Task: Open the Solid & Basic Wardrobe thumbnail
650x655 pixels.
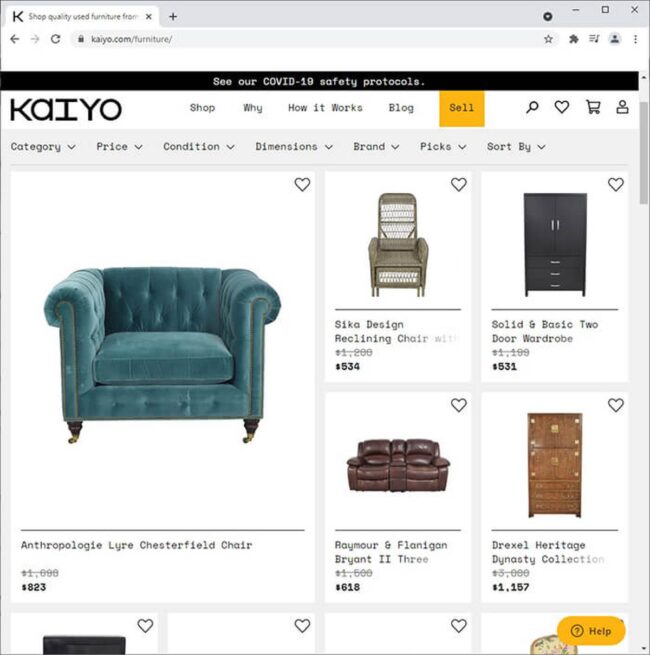Action: (x=555, y=244)
